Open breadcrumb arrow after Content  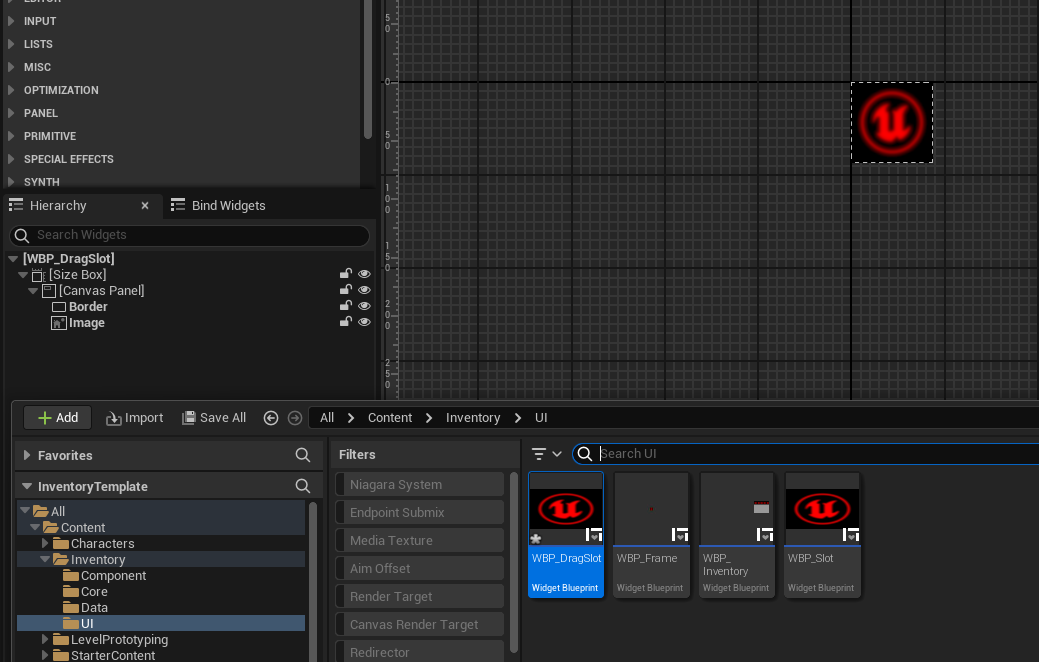coord(429,417)
